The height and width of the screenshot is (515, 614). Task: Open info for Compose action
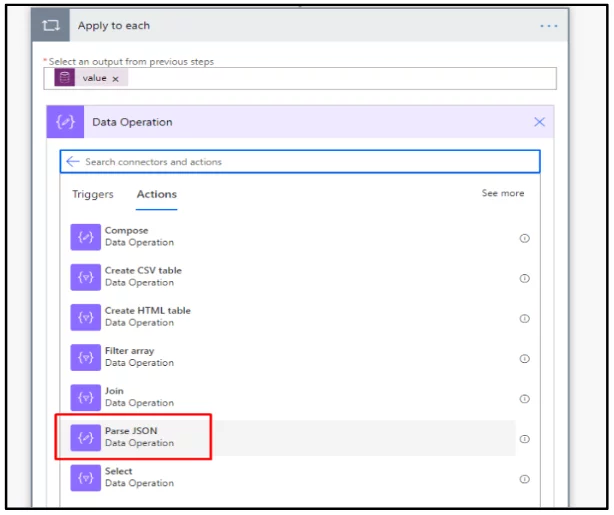524,238
